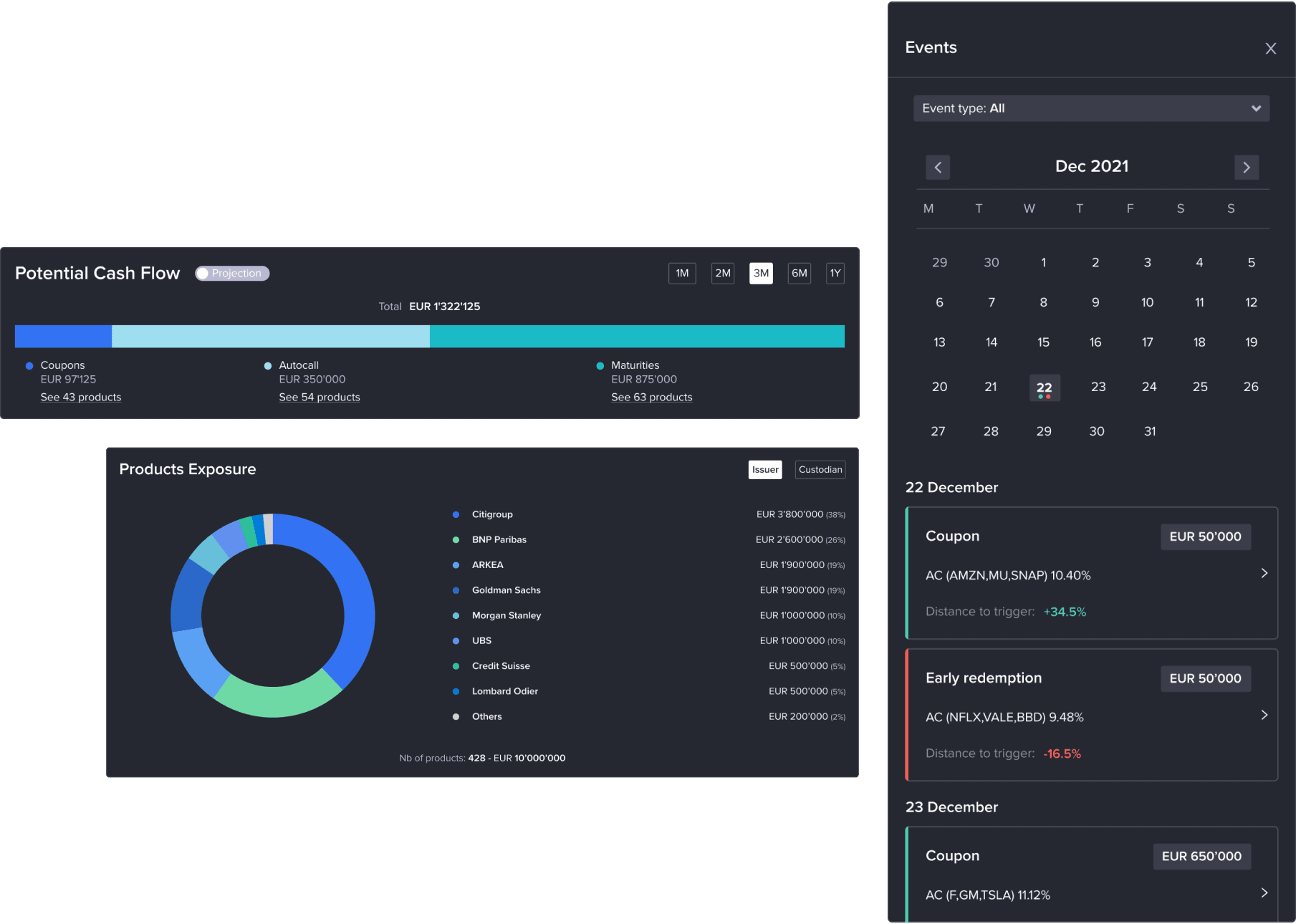Click the Coupons legend dot

pos(29,365)
